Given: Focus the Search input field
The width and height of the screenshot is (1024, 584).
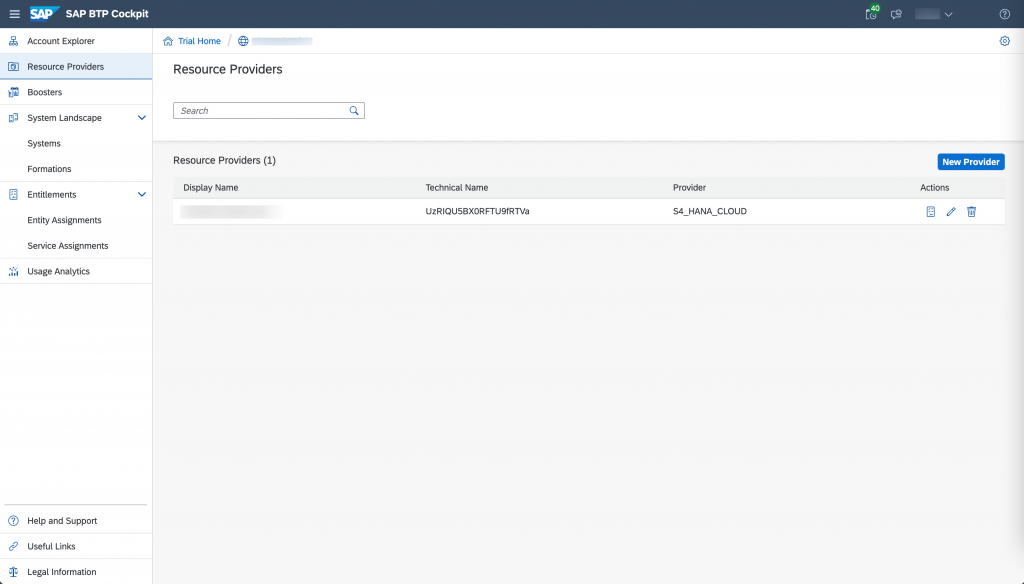Looking at the screenshot, I should coord(268,110).
